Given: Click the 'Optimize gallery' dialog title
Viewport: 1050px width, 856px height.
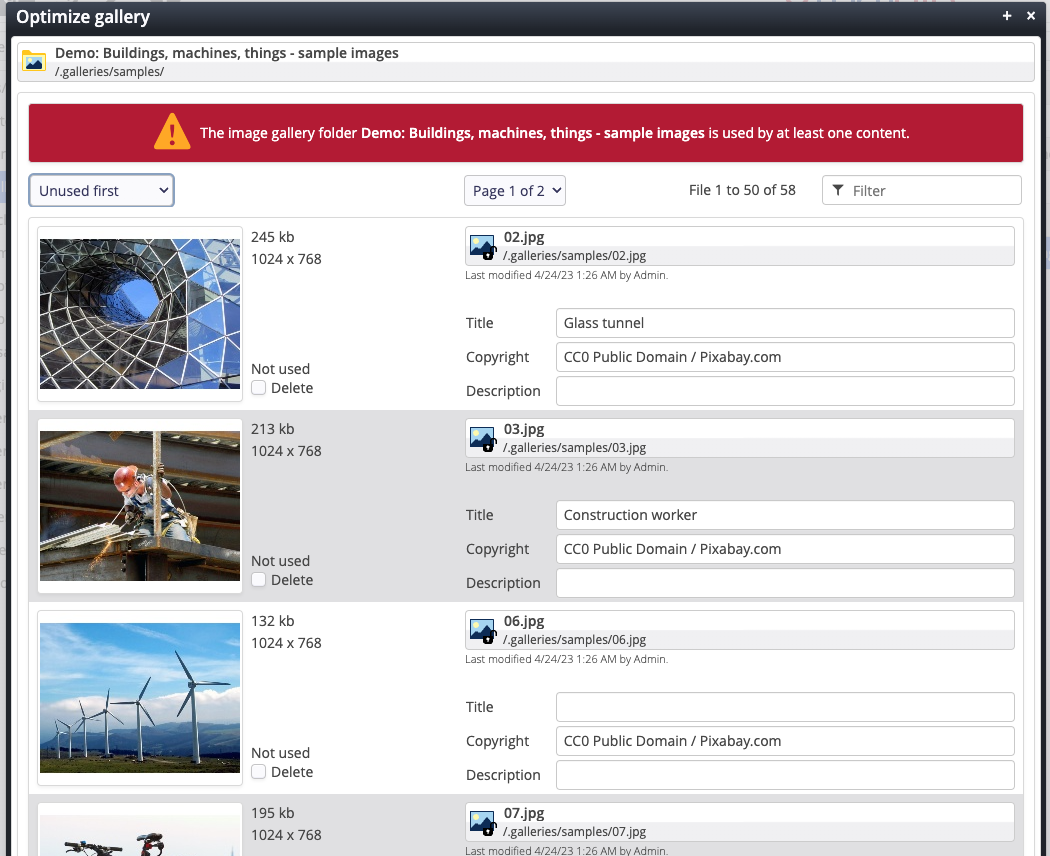Looking at the screenshot, I should (83, 17).
